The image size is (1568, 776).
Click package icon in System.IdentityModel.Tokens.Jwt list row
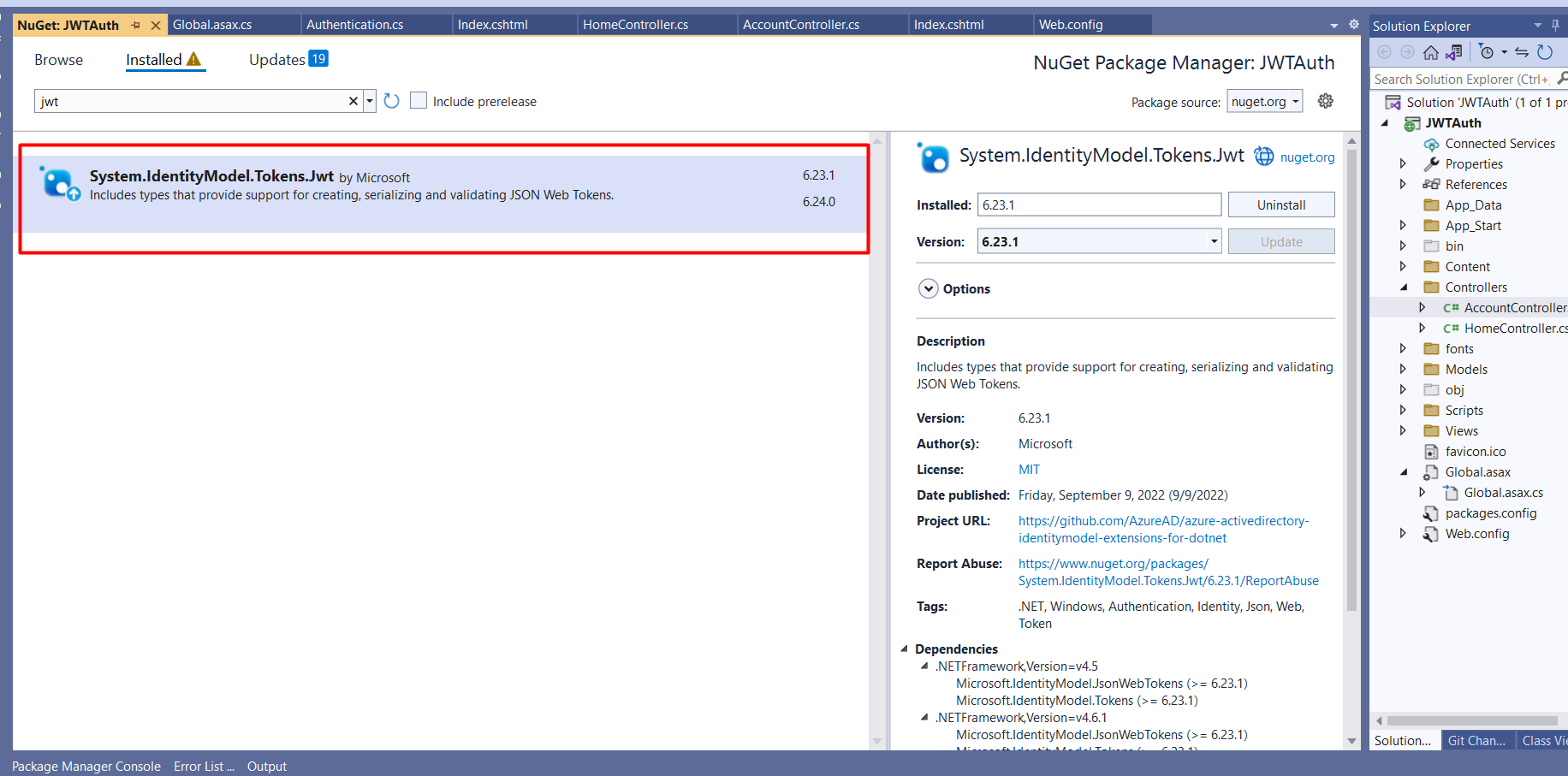pyautogui.click(x=60, y=183)
